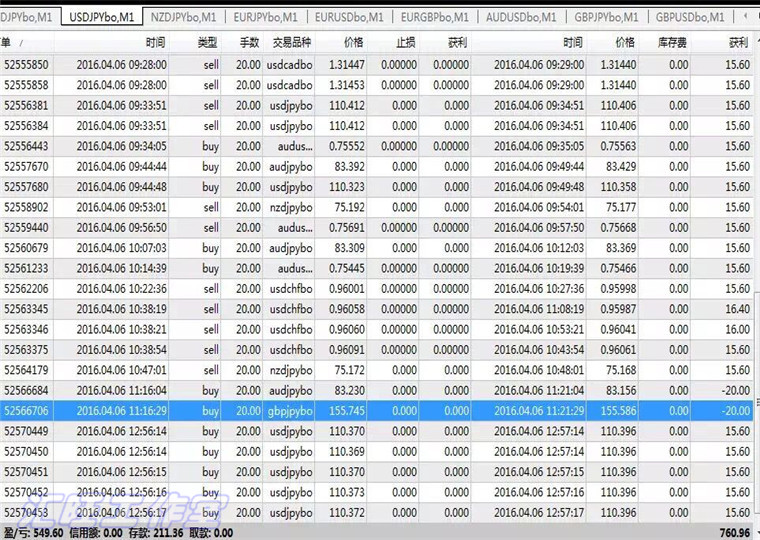Select order 52555850 usdcadbo row
760x540 pixels.
pos(377,64)
